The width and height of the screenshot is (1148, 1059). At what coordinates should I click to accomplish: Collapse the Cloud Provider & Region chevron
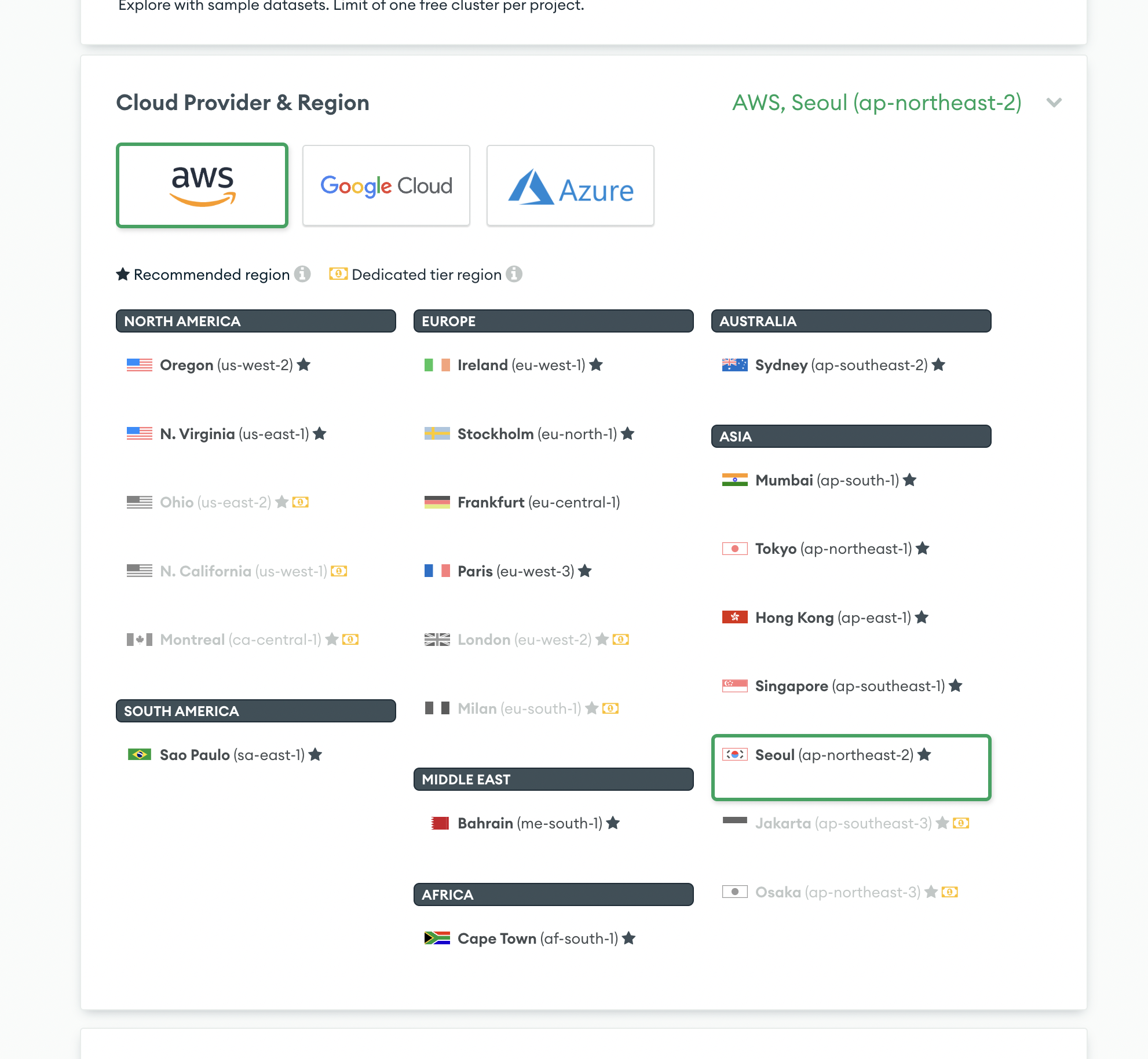pyautogui.click(x=1054, y=103)
